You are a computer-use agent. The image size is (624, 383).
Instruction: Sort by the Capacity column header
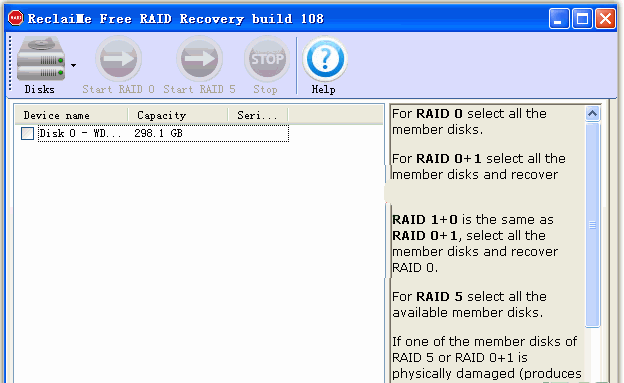coord(178,115)
